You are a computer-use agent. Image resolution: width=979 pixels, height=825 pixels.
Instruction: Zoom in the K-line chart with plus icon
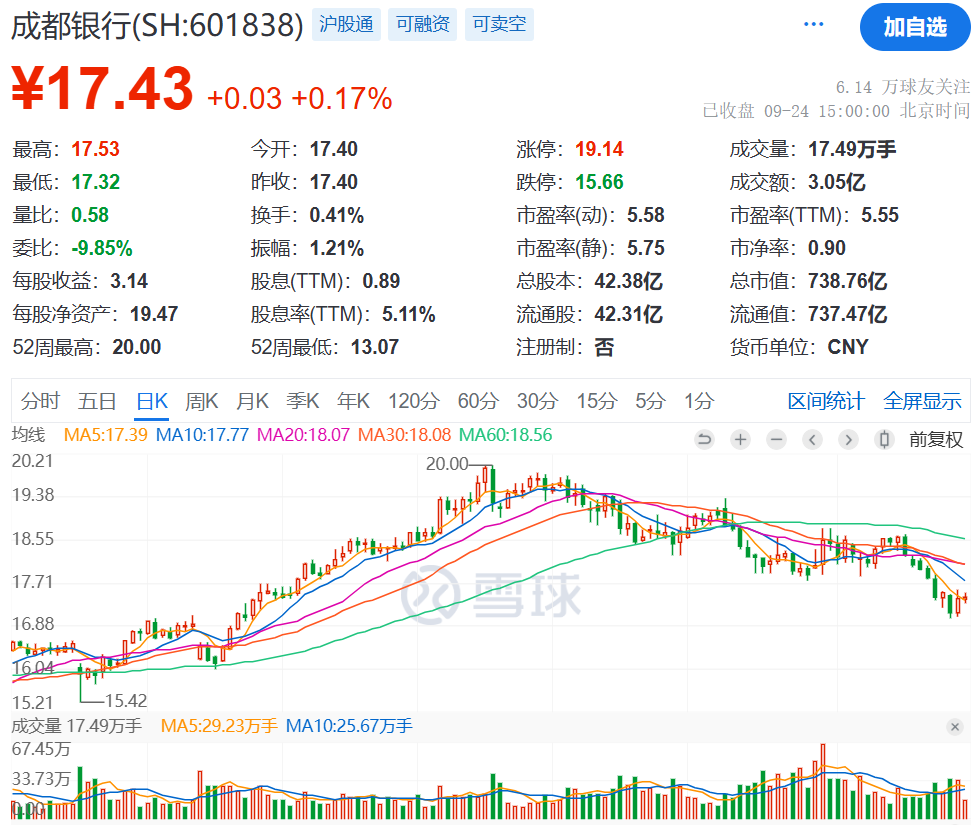(x=740, y=439)
